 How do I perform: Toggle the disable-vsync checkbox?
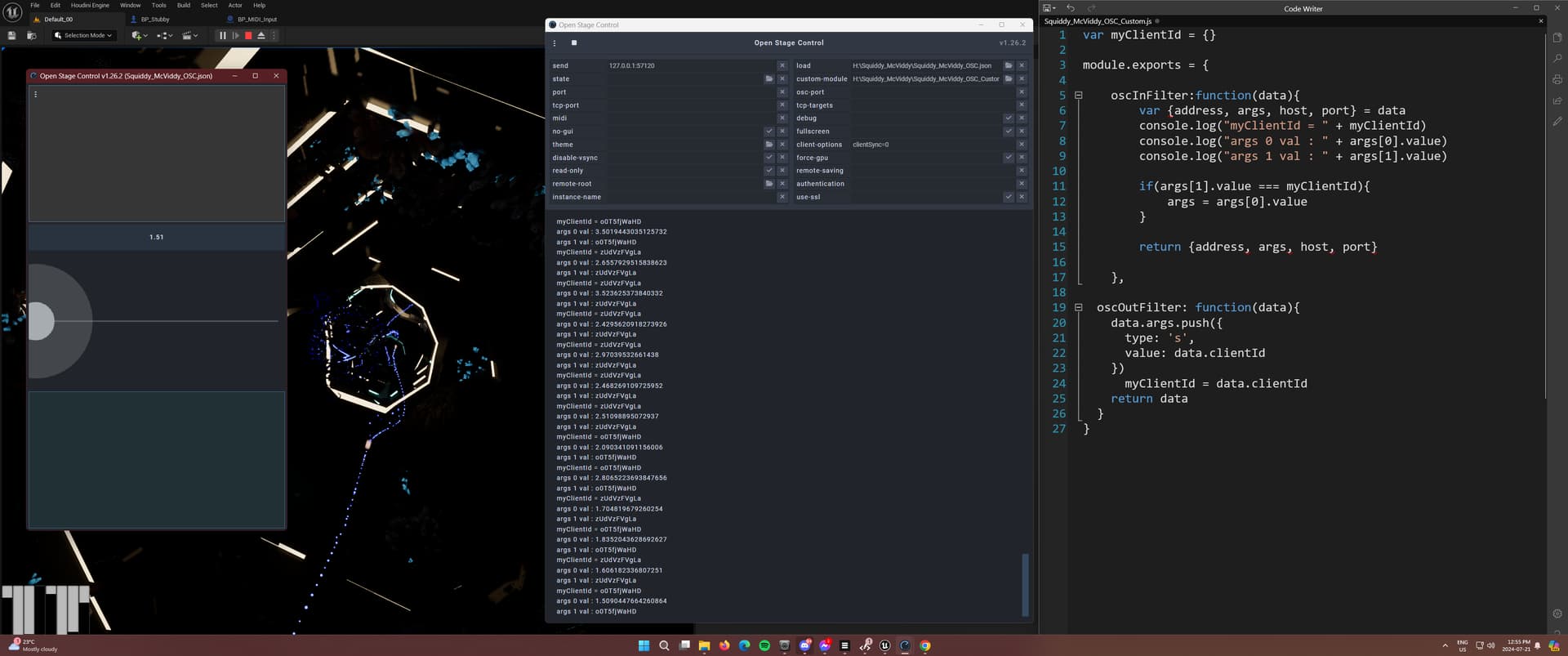click(769, 157)
